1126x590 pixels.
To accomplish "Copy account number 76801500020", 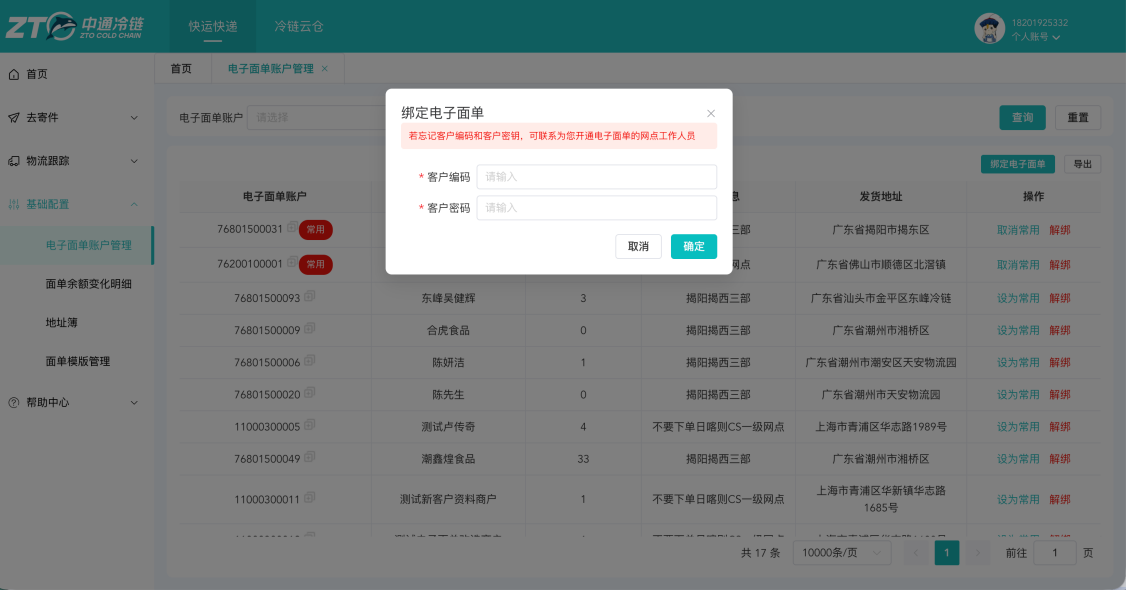I will click(x=310, y=393).
